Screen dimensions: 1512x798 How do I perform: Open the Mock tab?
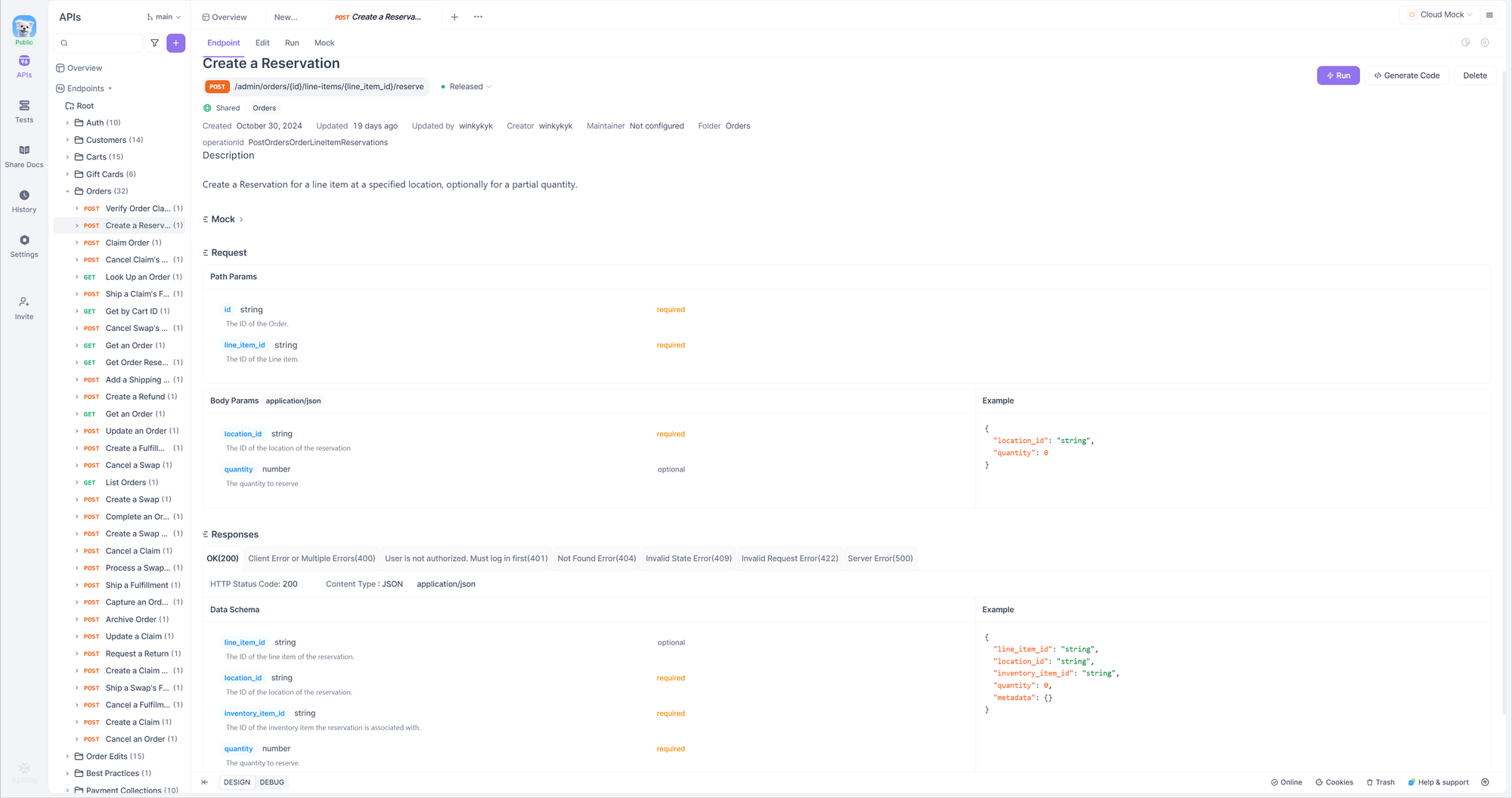click(324, 43)
